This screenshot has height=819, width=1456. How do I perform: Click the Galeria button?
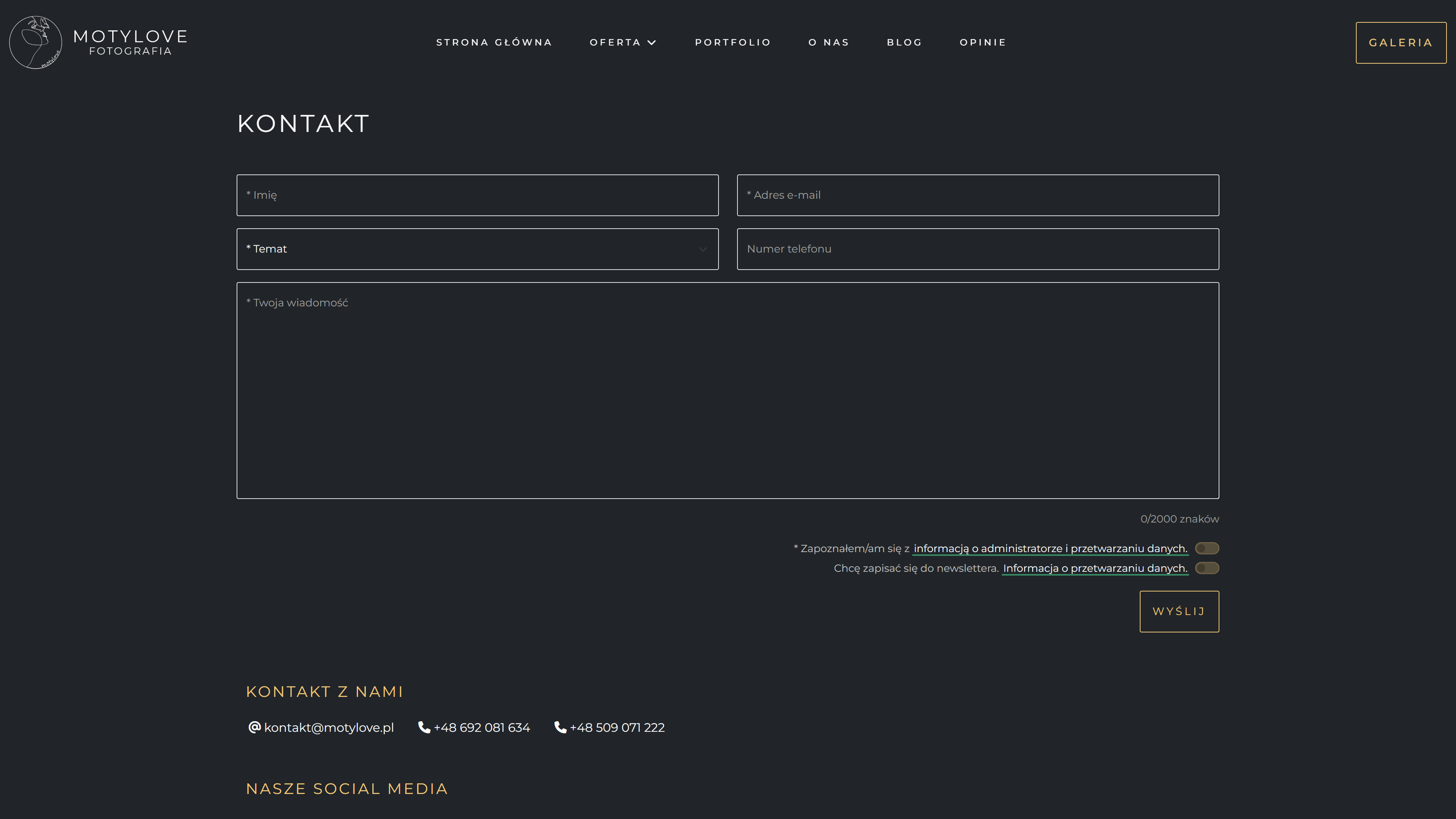(x=1401, y=43)
